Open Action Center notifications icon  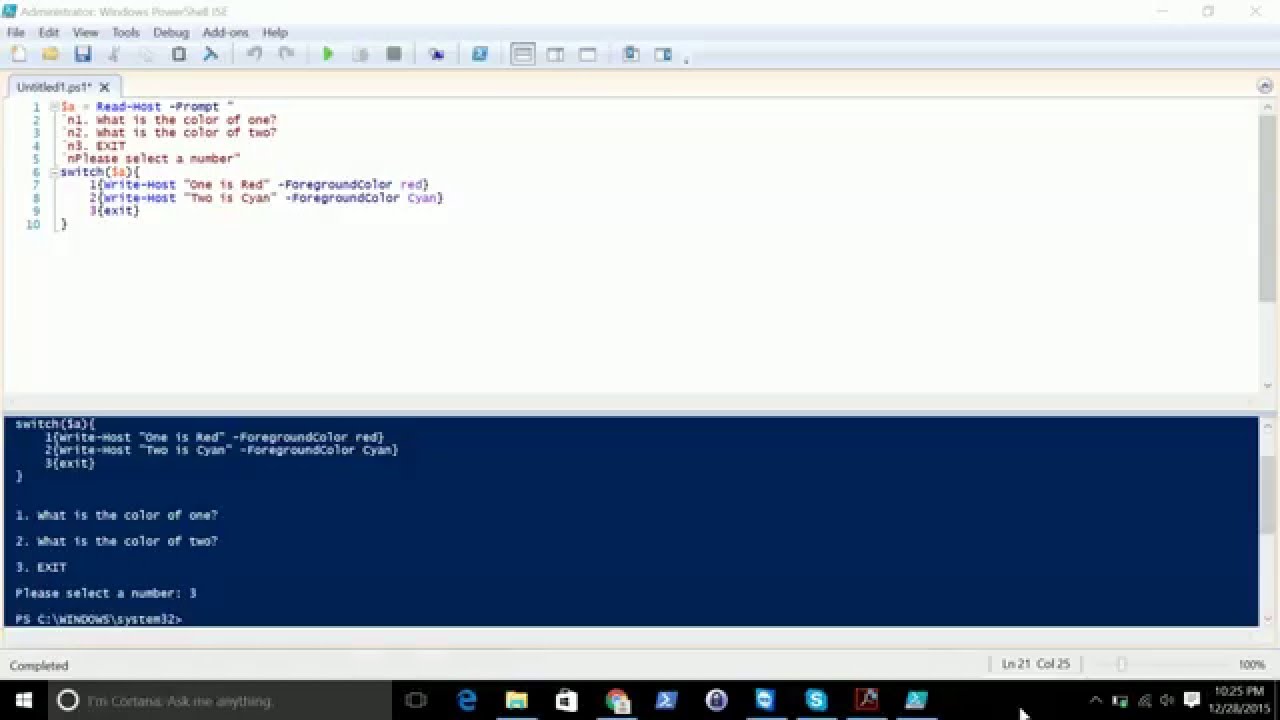coord(1192,700)
